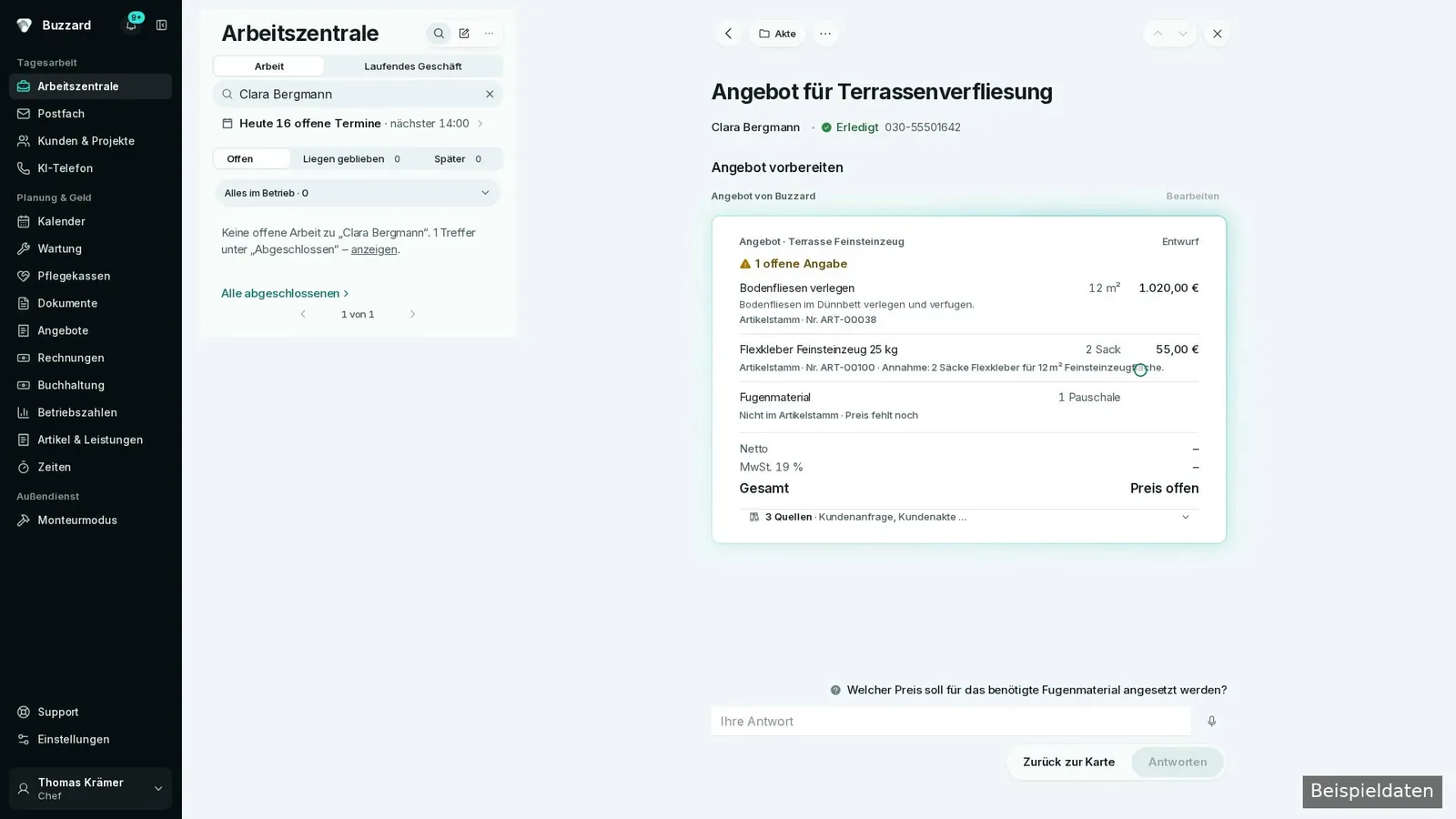Open KI-Telefon from sidebar
Screen dimensions: 1456x819
pos(90,168)
